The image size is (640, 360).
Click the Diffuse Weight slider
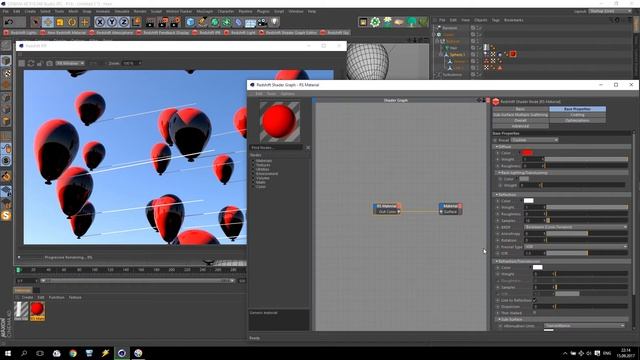point(586,159)
